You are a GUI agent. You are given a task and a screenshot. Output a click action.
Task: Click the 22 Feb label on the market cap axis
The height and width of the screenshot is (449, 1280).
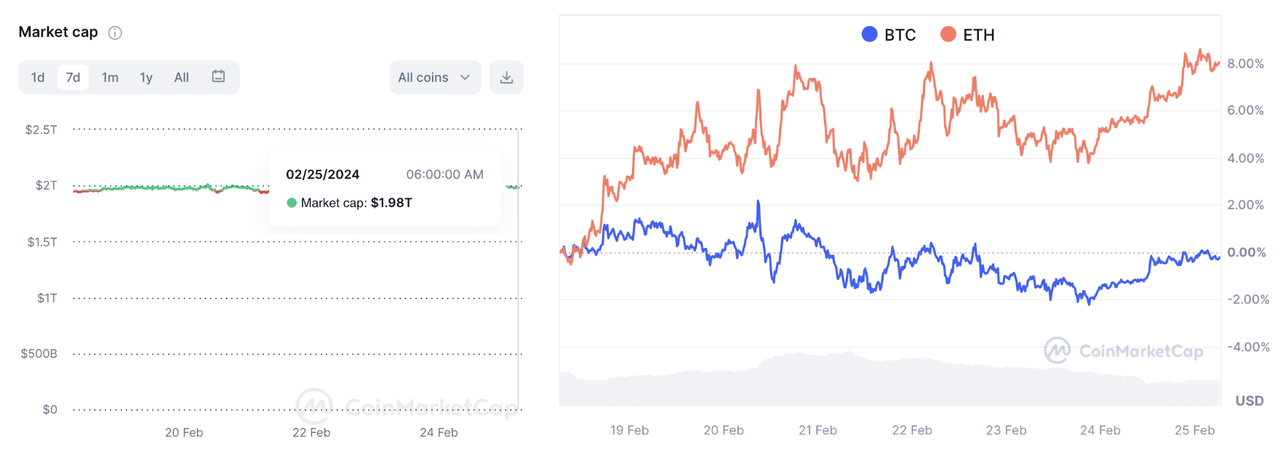pyautogui.click(x=311, y=433)
